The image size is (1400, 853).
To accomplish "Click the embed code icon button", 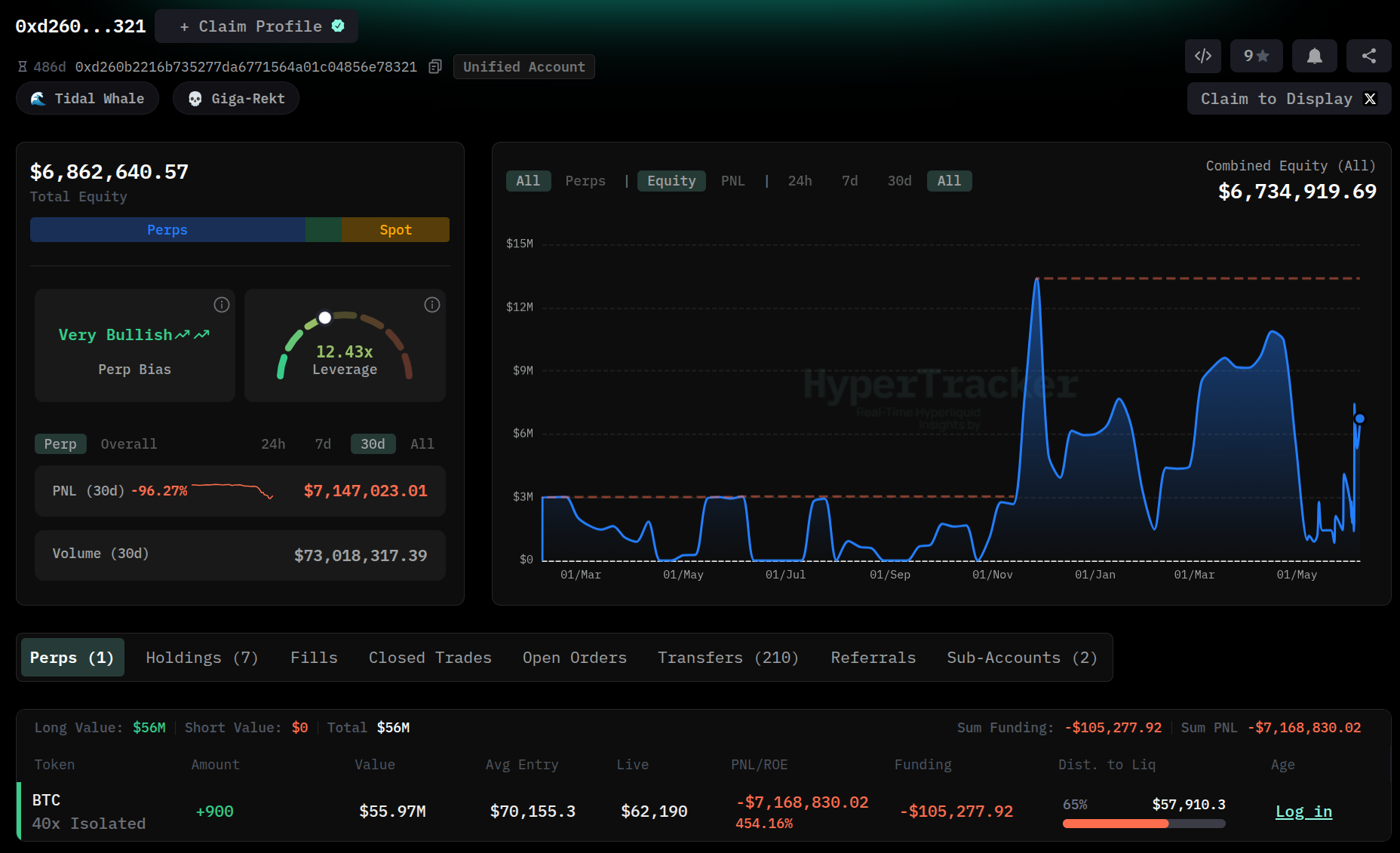I will coord(1203,56).
